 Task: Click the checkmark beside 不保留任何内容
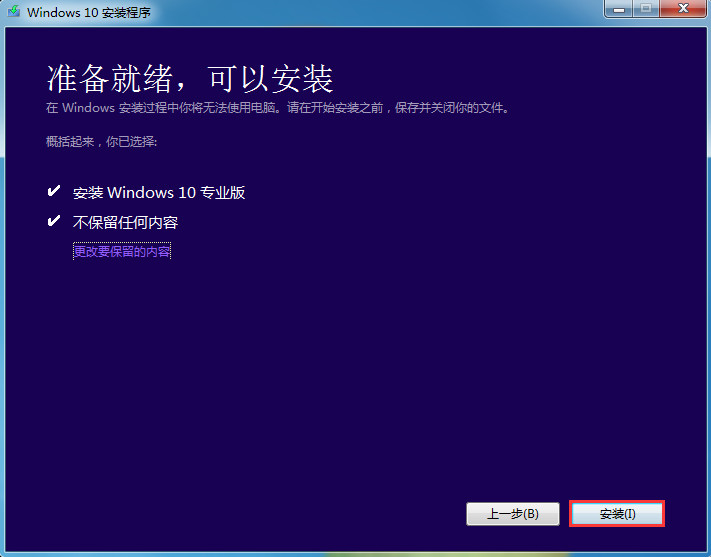coord(54,221)
